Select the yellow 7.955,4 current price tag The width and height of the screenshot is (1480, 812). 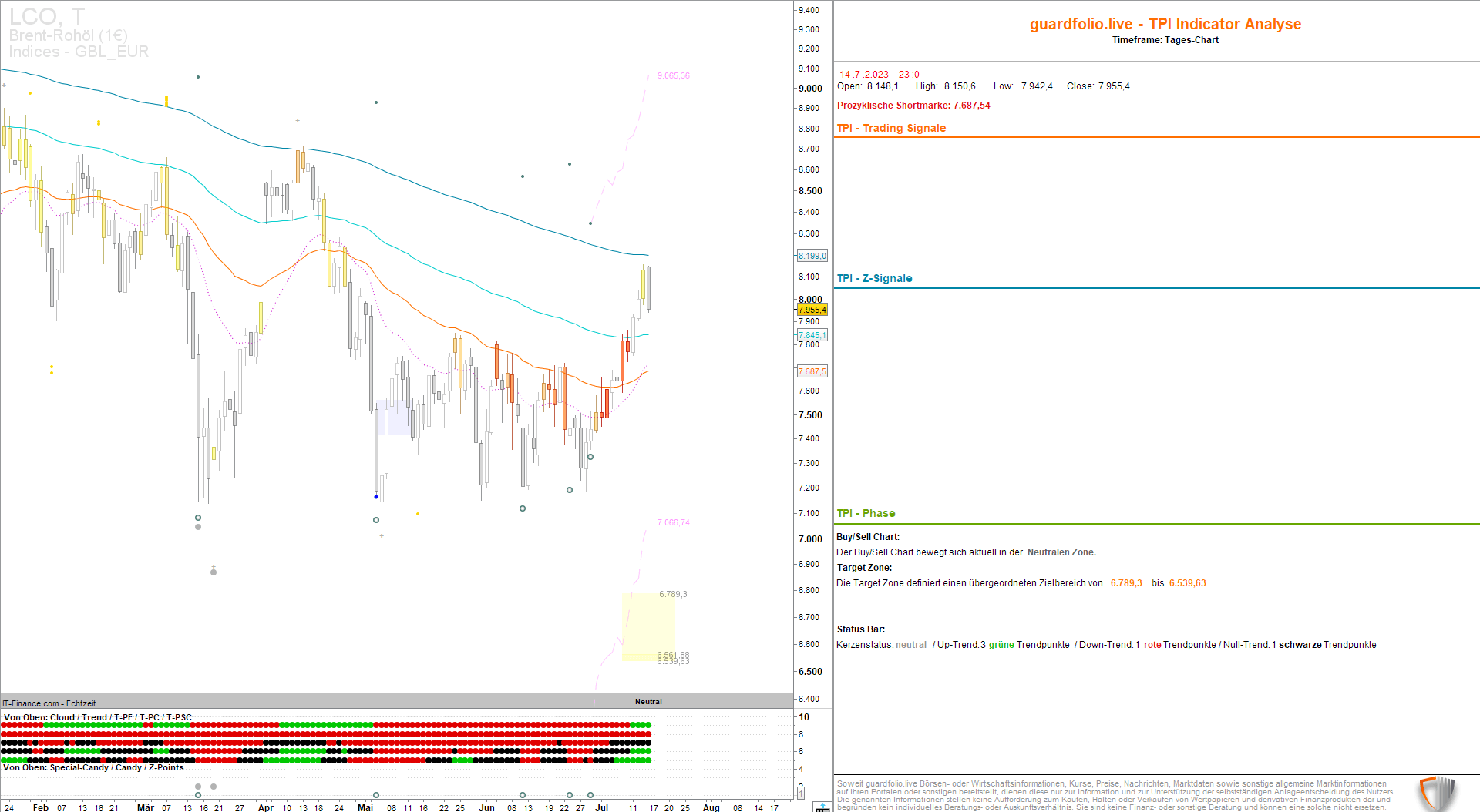coord(812,310)
